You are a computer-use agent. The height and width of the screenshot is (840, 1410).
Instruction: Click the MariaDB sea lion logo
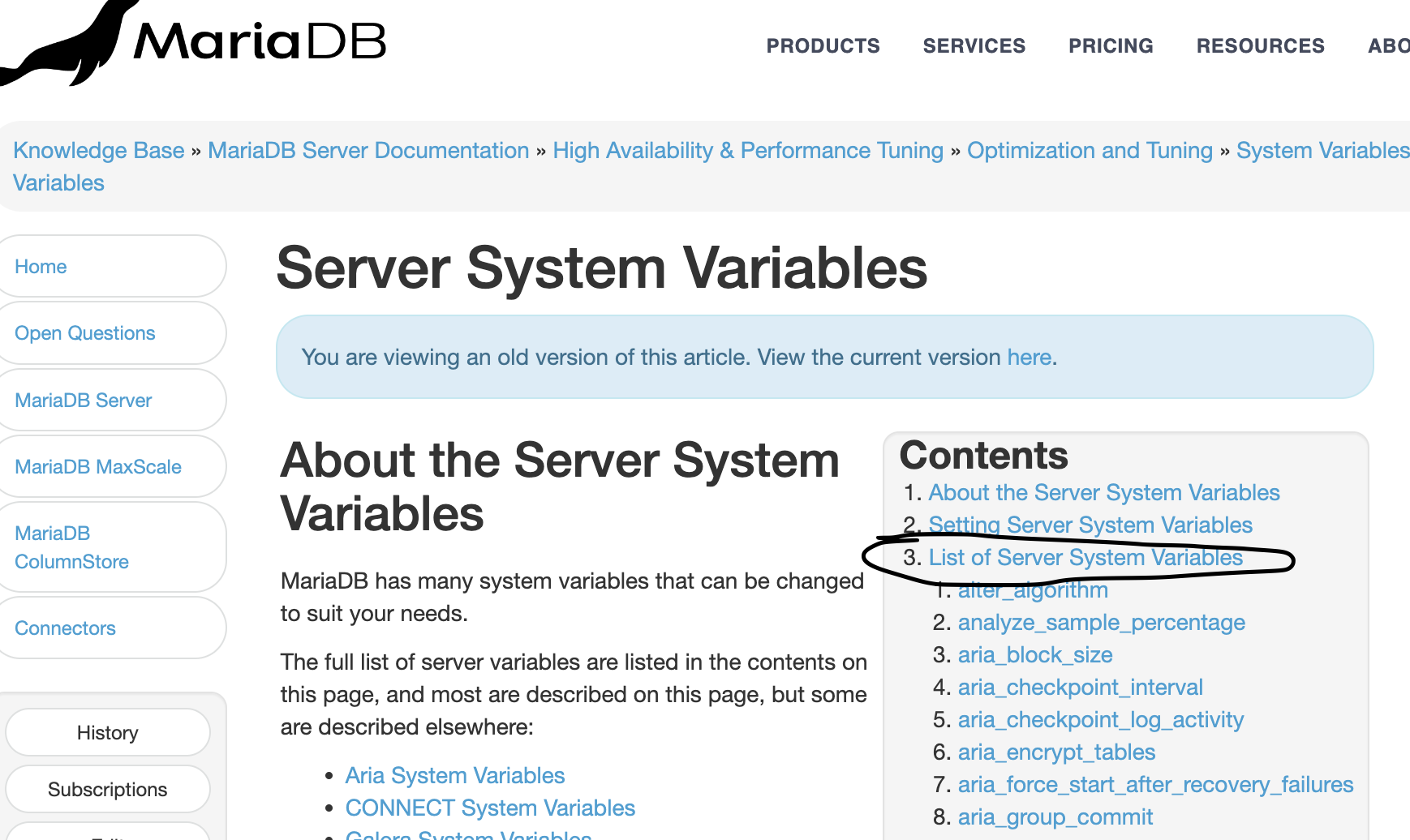coord(195,41)
